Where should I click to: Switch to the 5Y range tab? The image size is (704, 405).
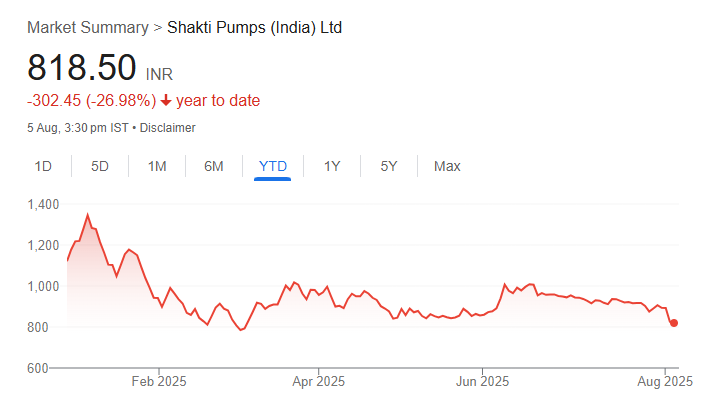[389, 166]
